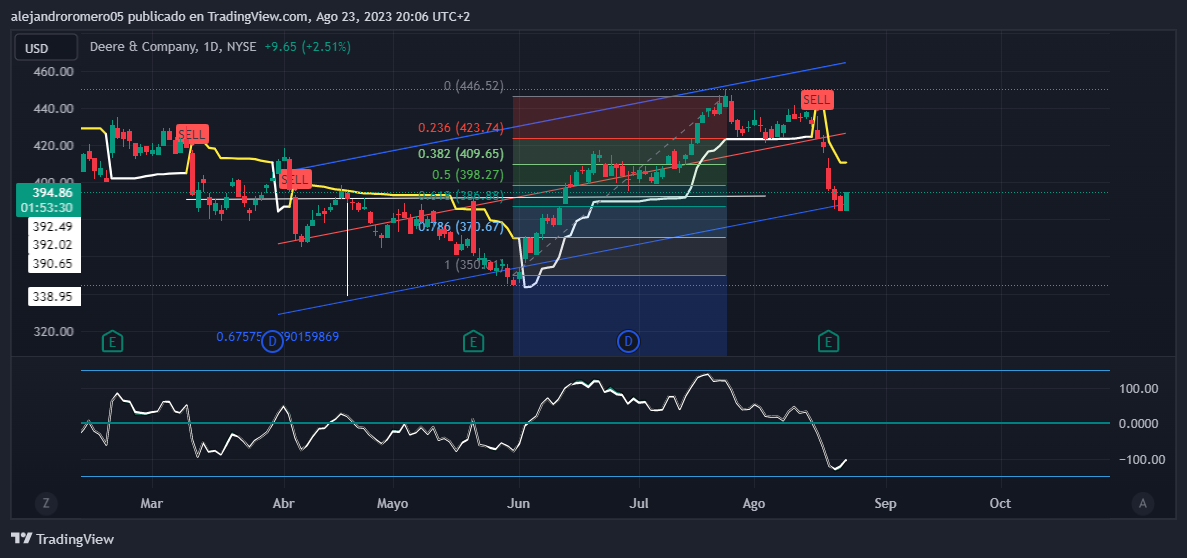Viewport: 1187px width, 558px height.
Task: Click the Oct label on time axis
Action: (1000, 503)
